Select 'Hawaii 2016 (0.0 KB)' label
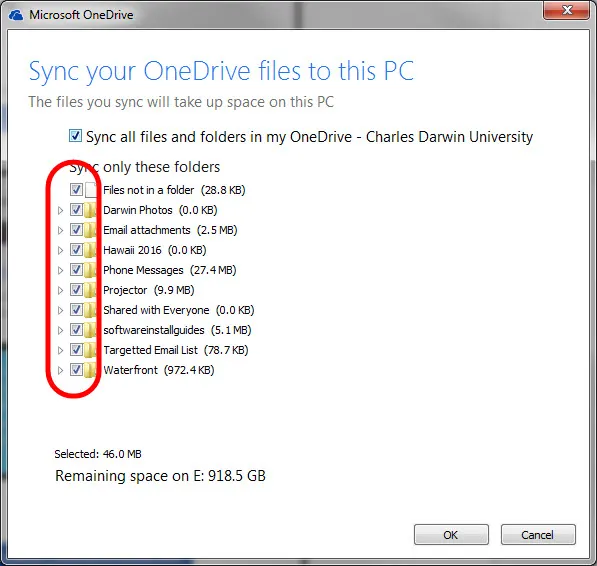 [x=155, y=250]
